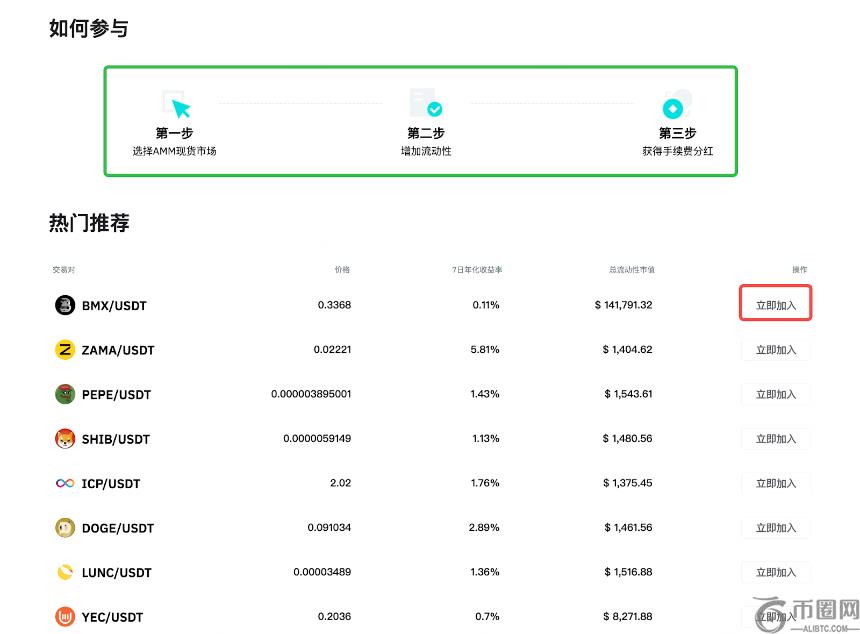Click the ICP infinity icon
Screen dimensions: 860x634
(65, 483)
